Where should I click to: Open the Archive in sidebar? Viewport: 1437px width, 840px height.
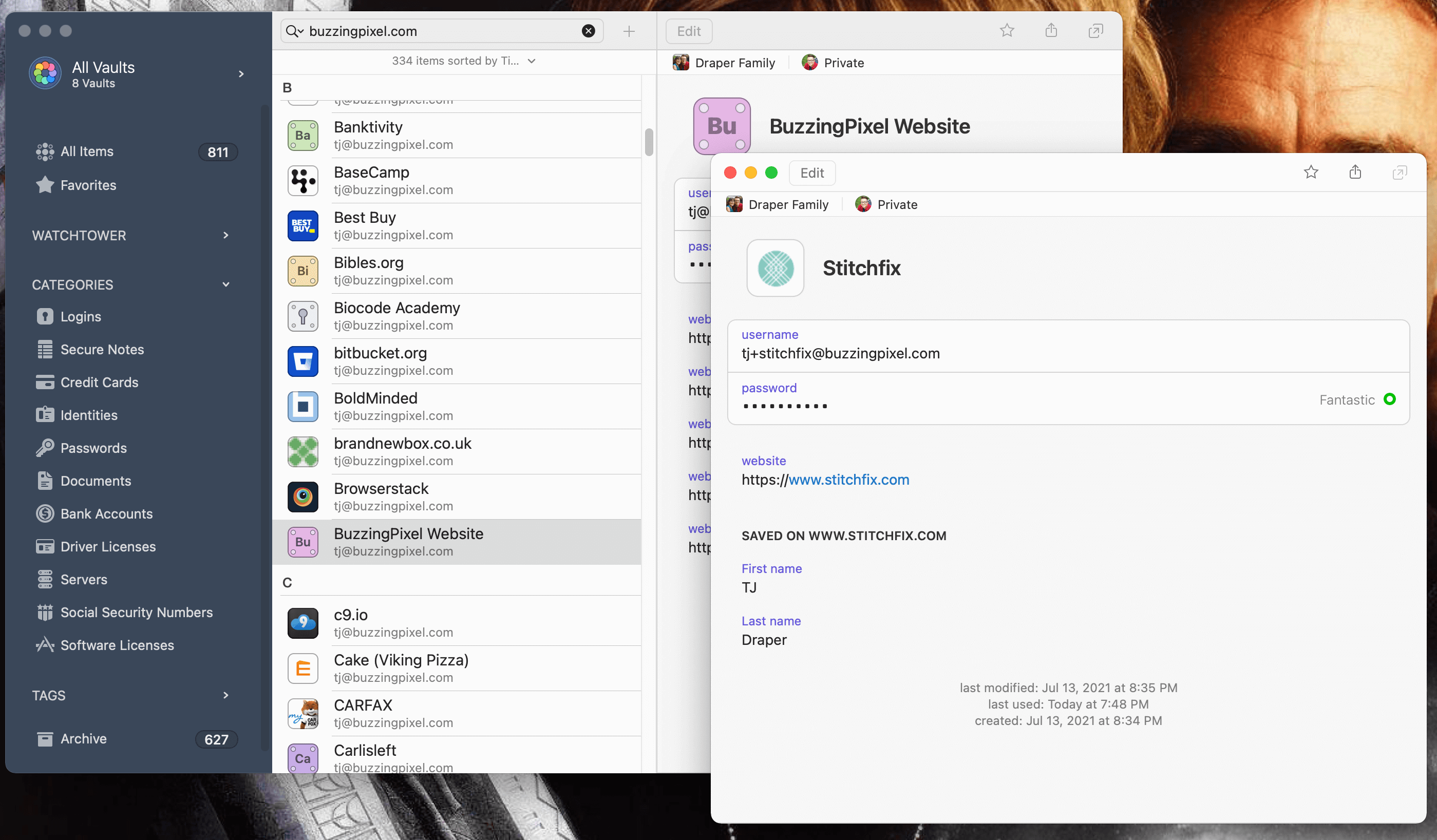136,739
